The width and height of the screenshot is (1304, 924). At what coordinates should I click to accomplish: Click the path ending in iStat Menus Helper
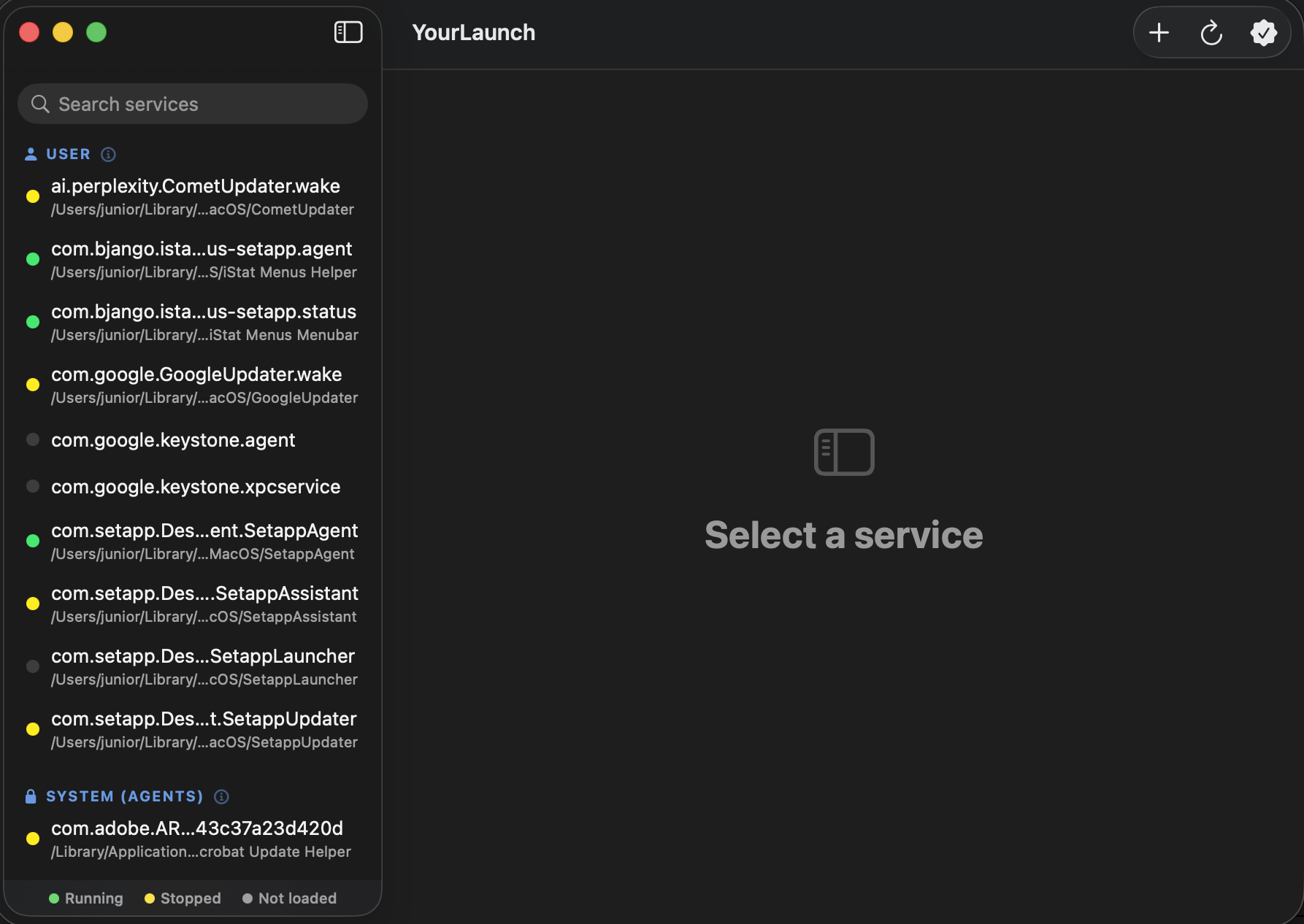tap(204, 272)
